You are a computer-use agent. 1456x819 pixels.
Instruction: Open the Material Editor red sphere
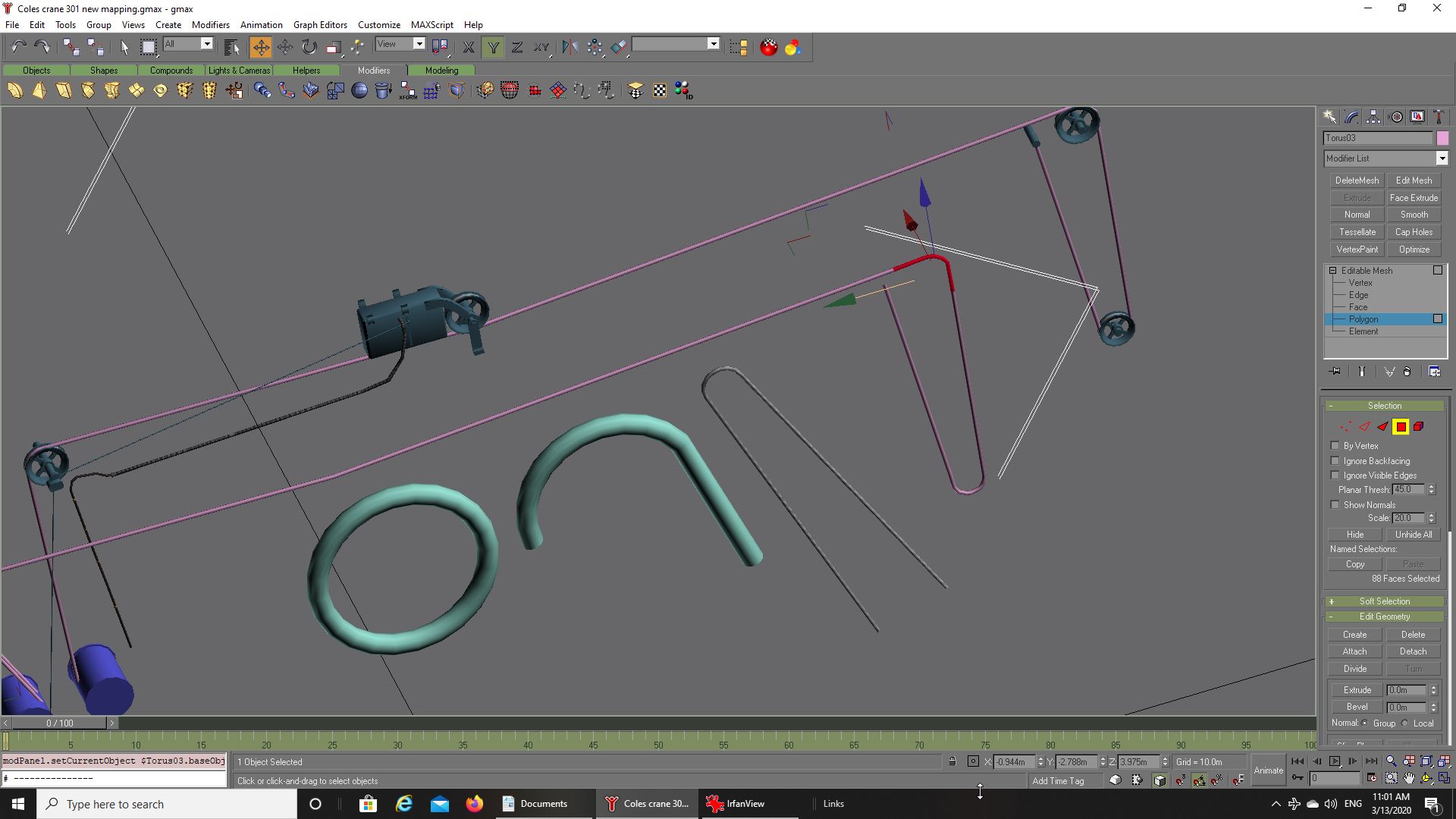point(769,47)
